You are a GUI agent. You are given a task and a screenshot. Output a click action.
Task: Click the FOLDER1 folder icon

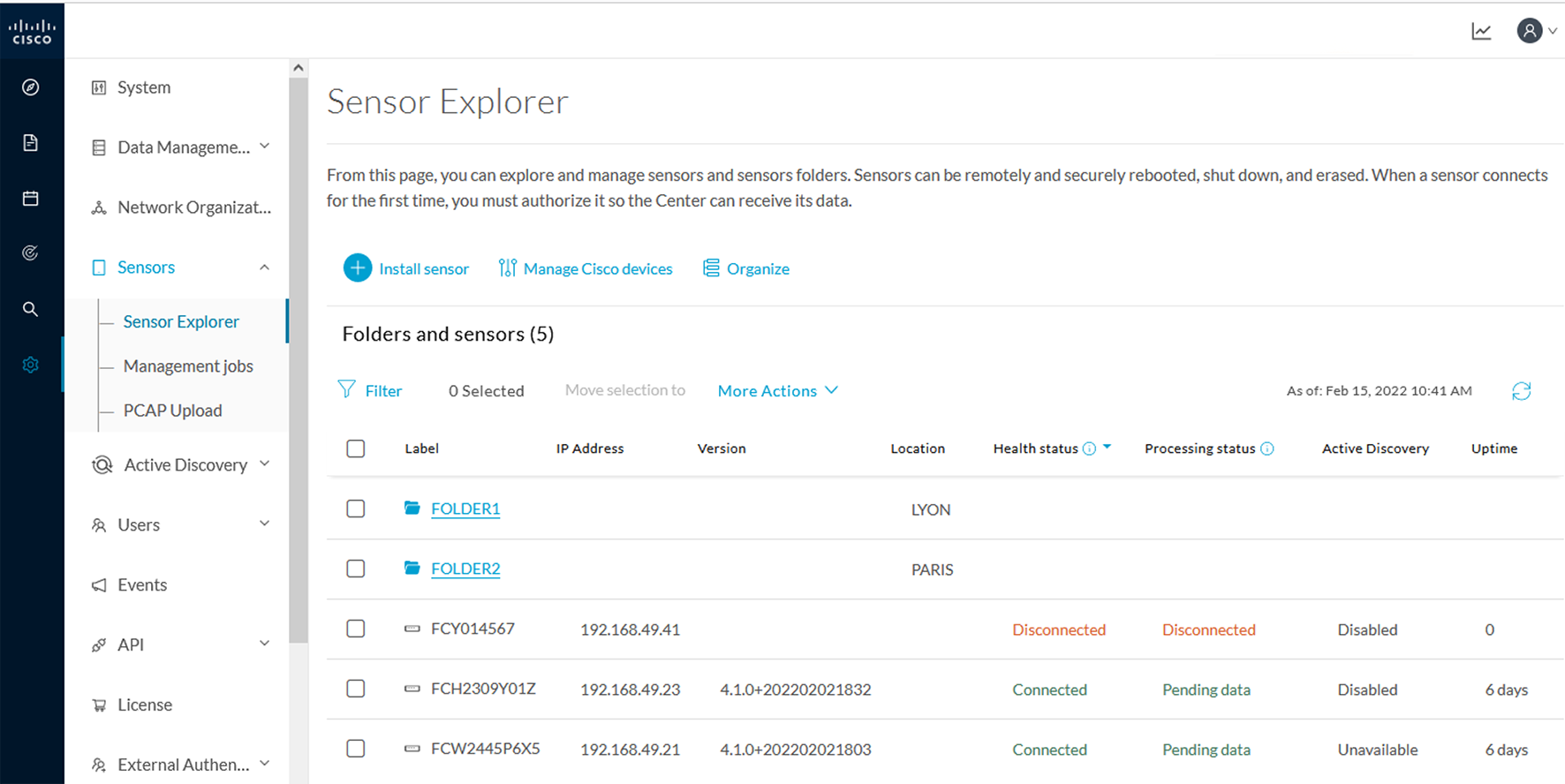(412, 508)
